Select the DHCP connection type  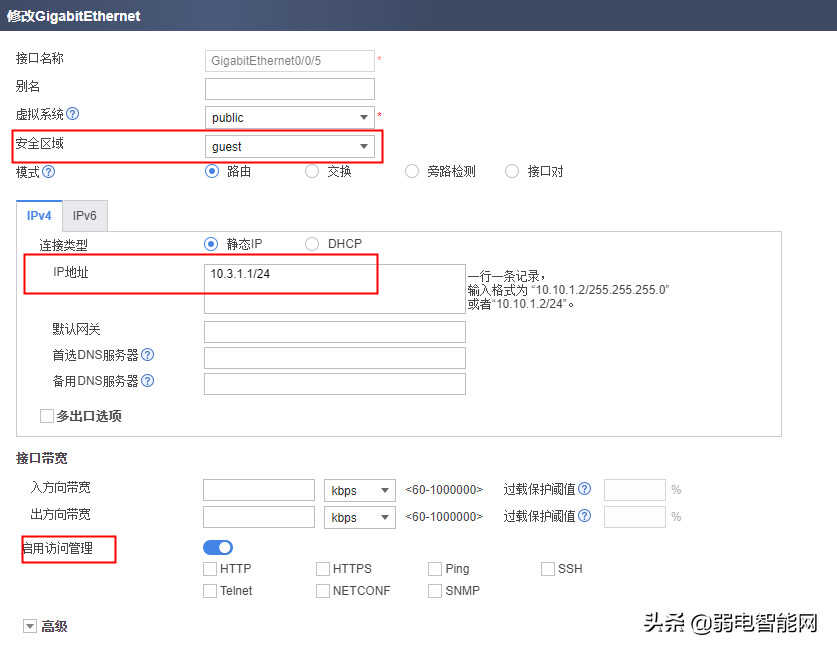click(312, 244)
